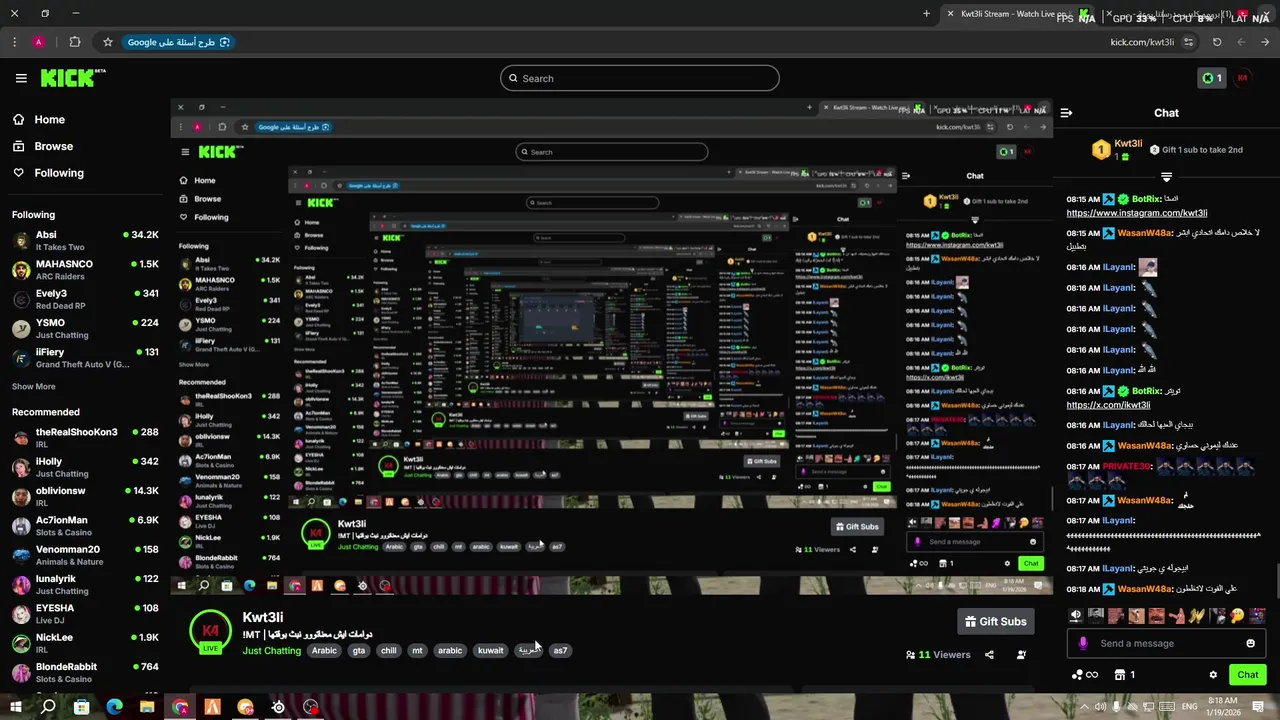Open recommended channel BlondeRabbit
Image resolution: width=1280 pixels, height=720 pixels.
pyautogui.click(x=85, y=672)
